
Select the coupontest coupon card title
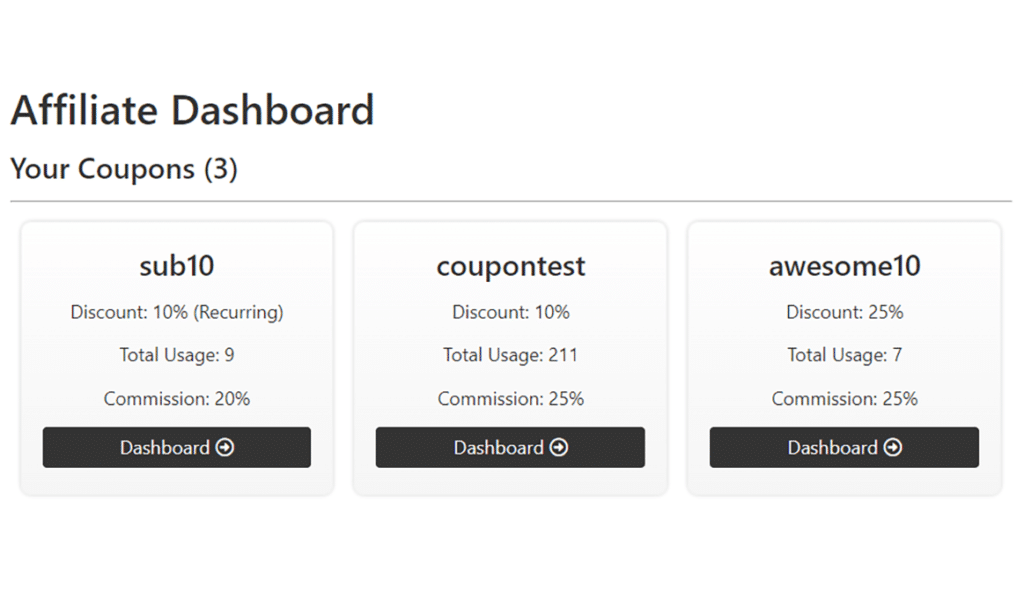click(x=510, y=266)
